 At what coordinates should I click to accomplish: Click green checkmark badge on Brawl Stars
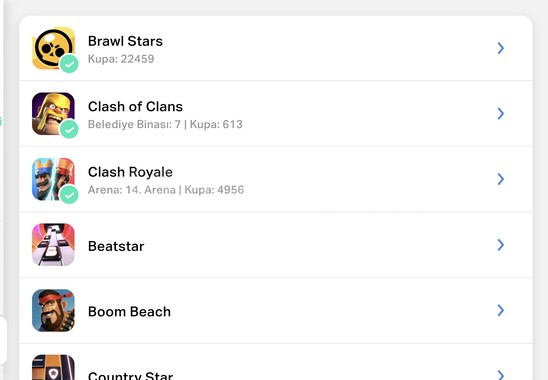[x=69, y=64]
